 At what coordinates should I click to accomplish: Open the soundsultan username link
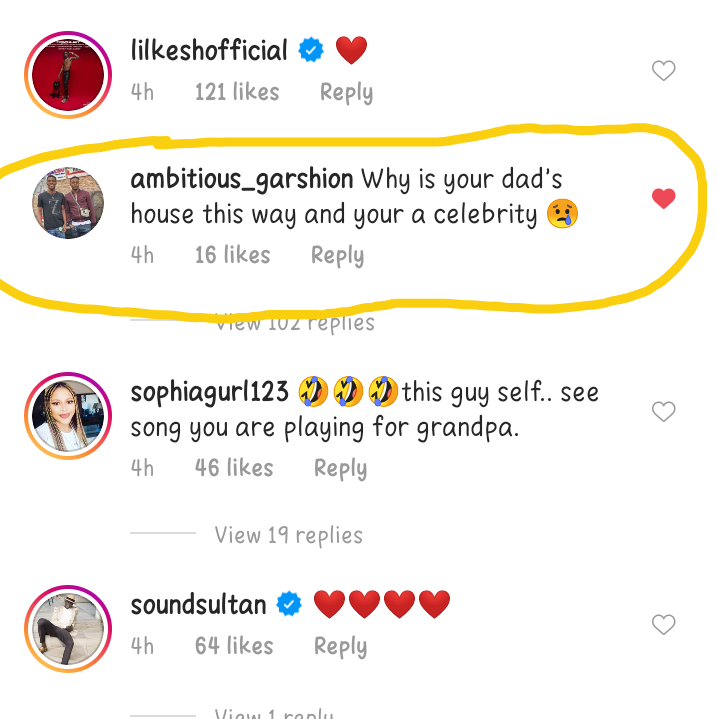coord(198,605)
